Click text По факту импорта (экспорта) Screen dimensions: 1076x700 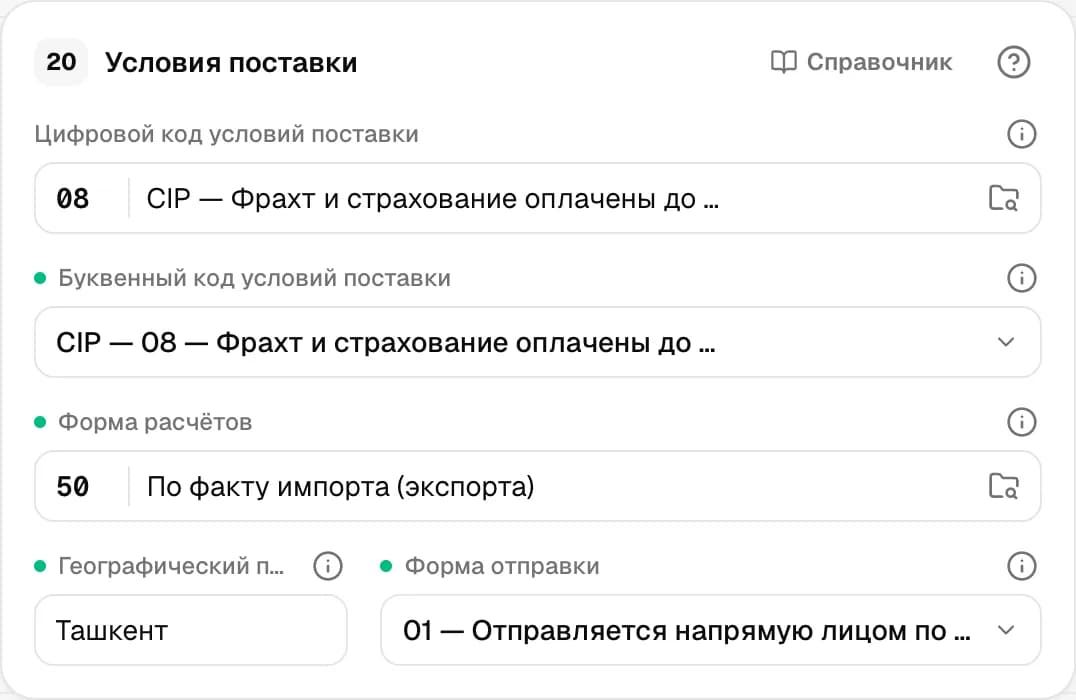[x=340, y=487]
